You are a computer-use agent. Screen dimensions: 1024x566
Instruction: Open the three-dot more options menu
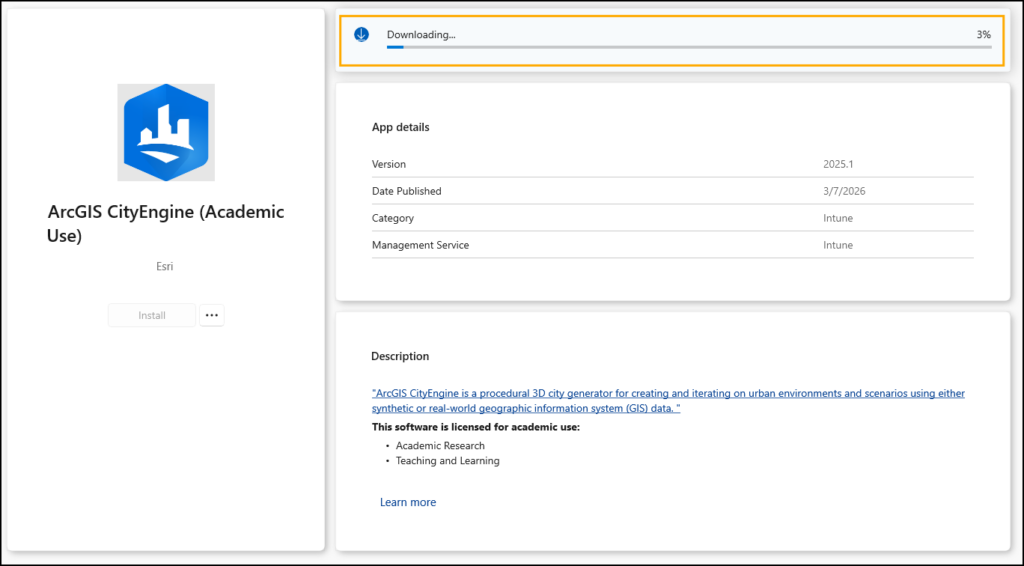tap(211, 315)
